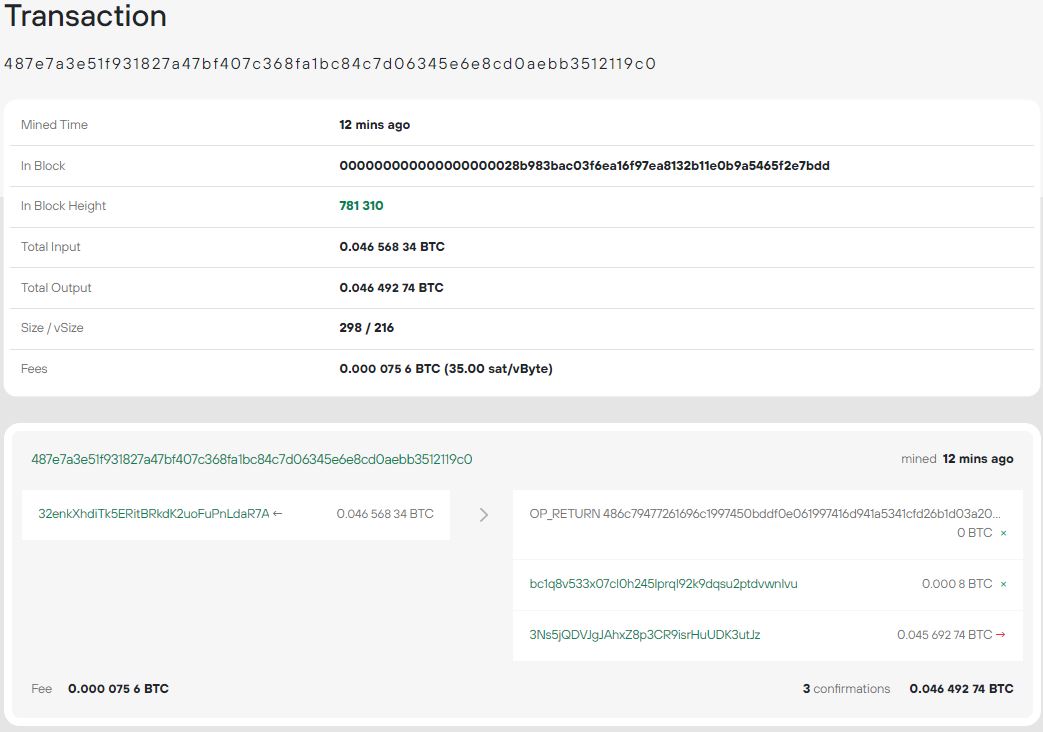Click the OP_RETURN output data text
Viewport: 1043px width, 732px height.
tap(764, 514)
